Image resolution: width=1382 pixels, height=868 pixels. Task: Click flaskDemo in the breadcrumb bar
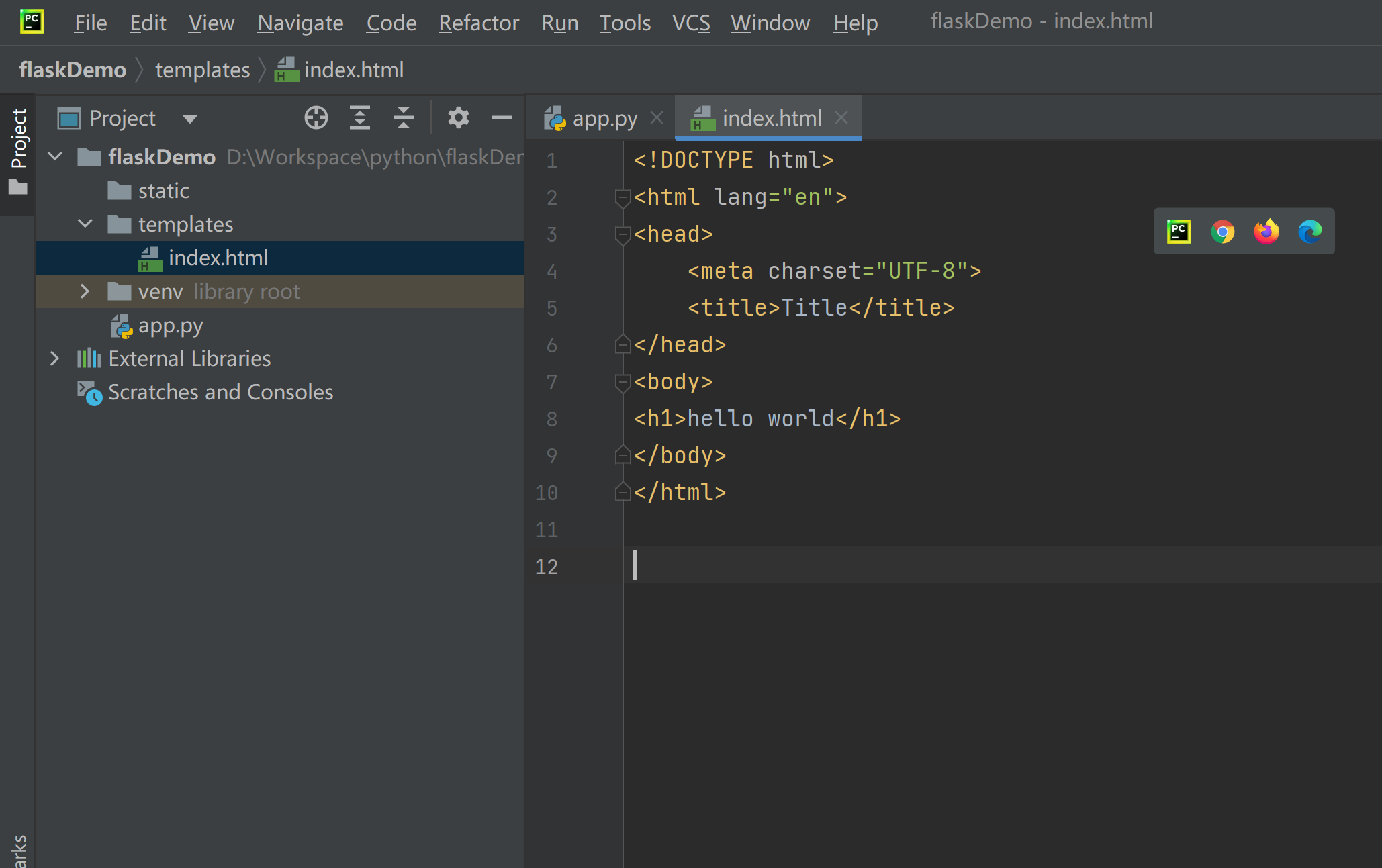click(73, 70)
